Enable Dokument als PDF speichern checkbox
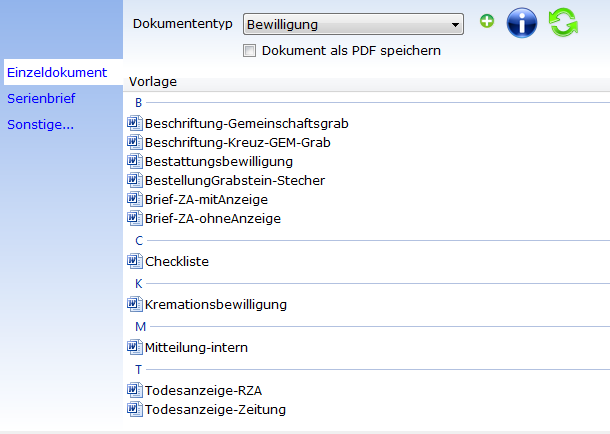This screenshot has height=434, width=610. point(249,51)
